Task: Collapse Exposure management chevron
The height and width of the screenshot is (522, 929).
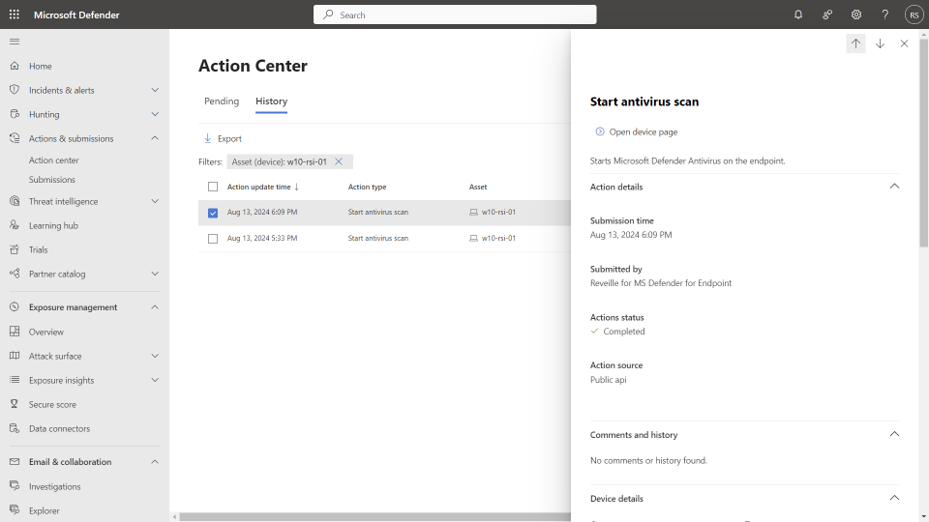Action: pyautogui.click(x=155, y=307)
